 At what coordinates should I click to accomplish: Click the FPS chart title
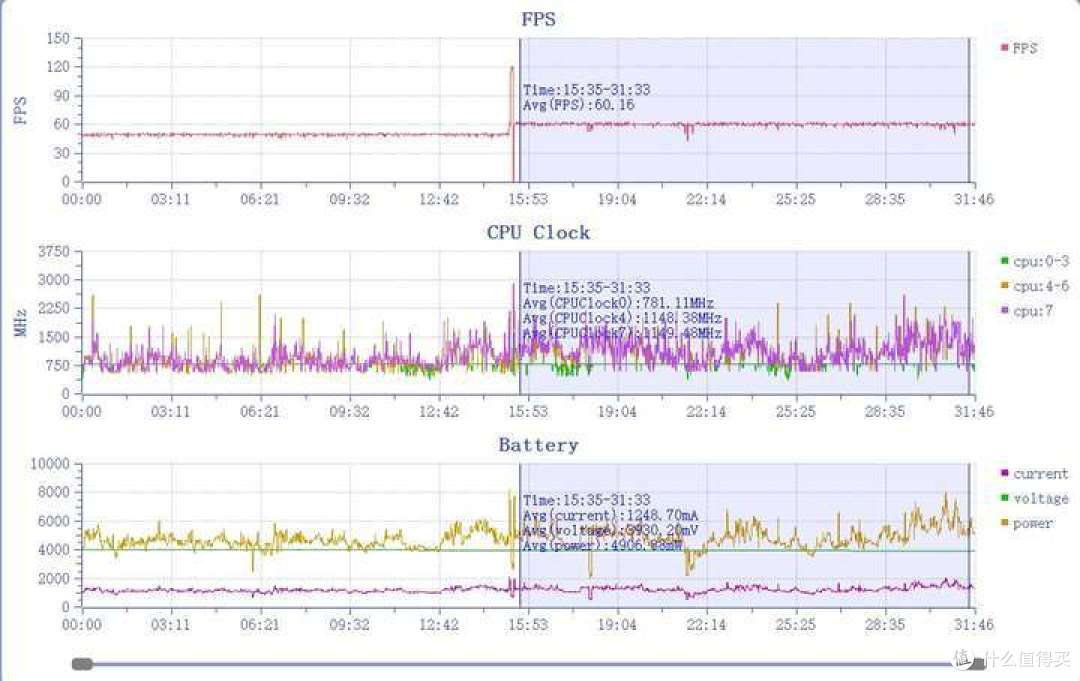pos(538,19)
